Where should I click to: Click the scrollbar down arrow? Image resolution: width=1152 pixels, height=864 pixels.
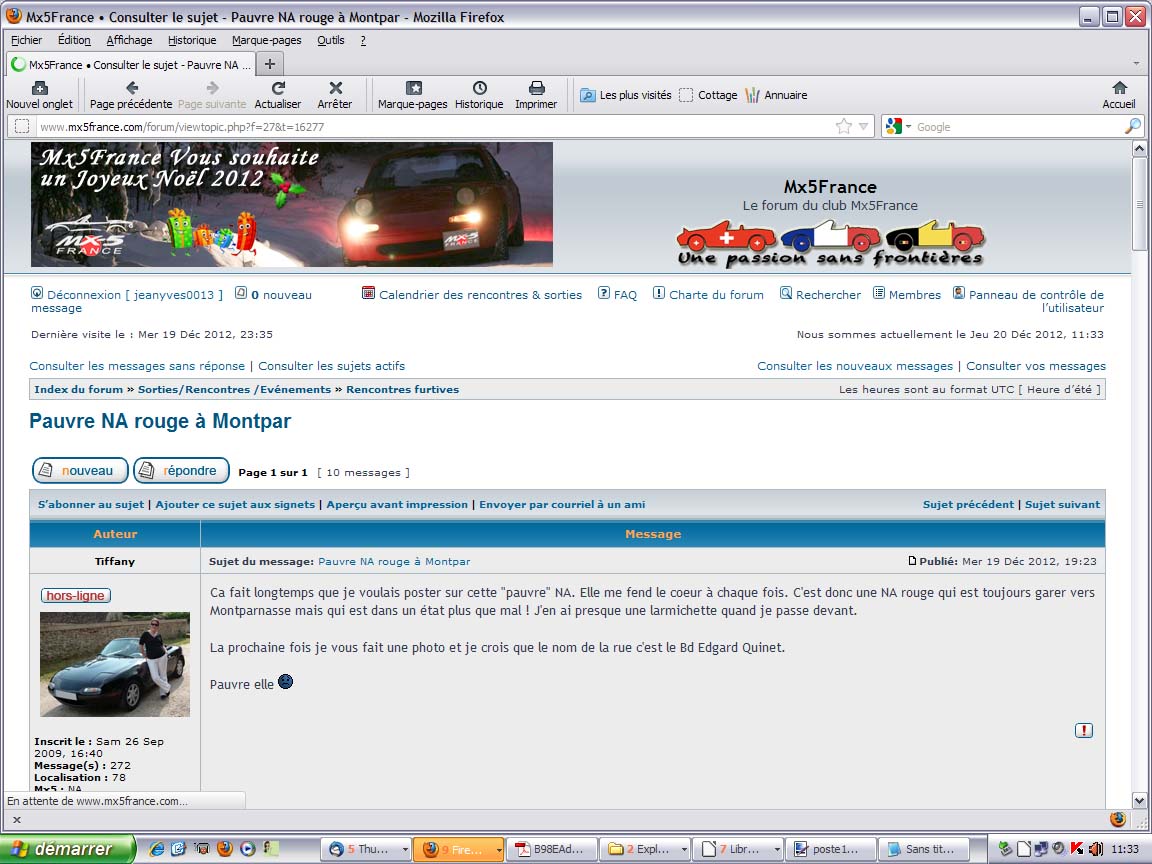(x=1139, y=801)
